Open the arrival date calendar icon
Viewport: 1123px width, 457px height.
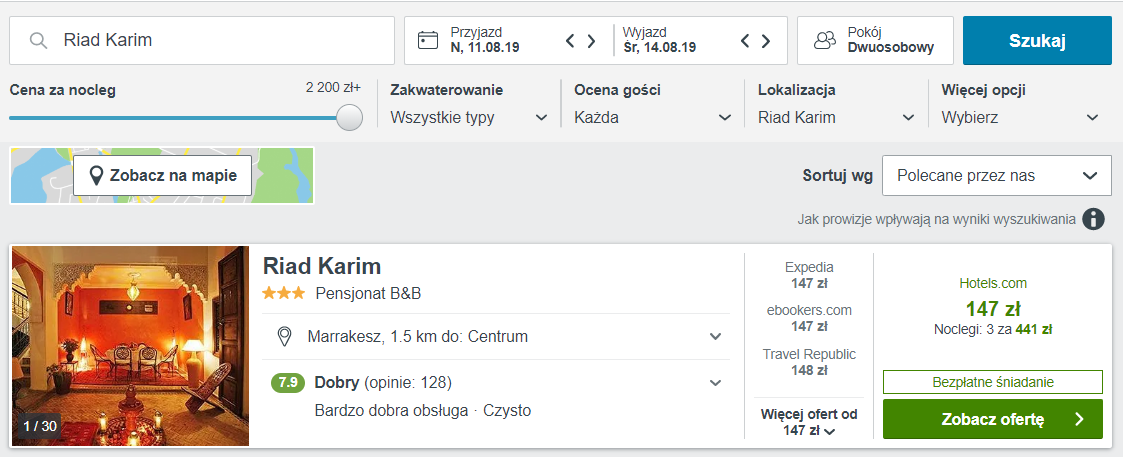(x=428, y=40)
